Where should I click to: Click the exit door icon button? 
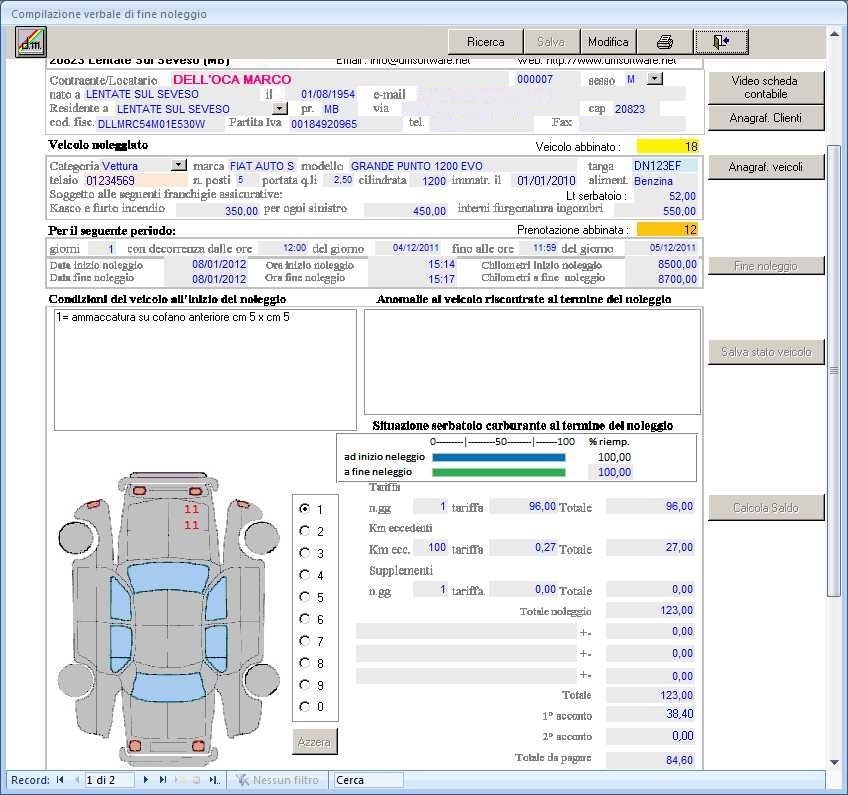click(x=721, y=42)
